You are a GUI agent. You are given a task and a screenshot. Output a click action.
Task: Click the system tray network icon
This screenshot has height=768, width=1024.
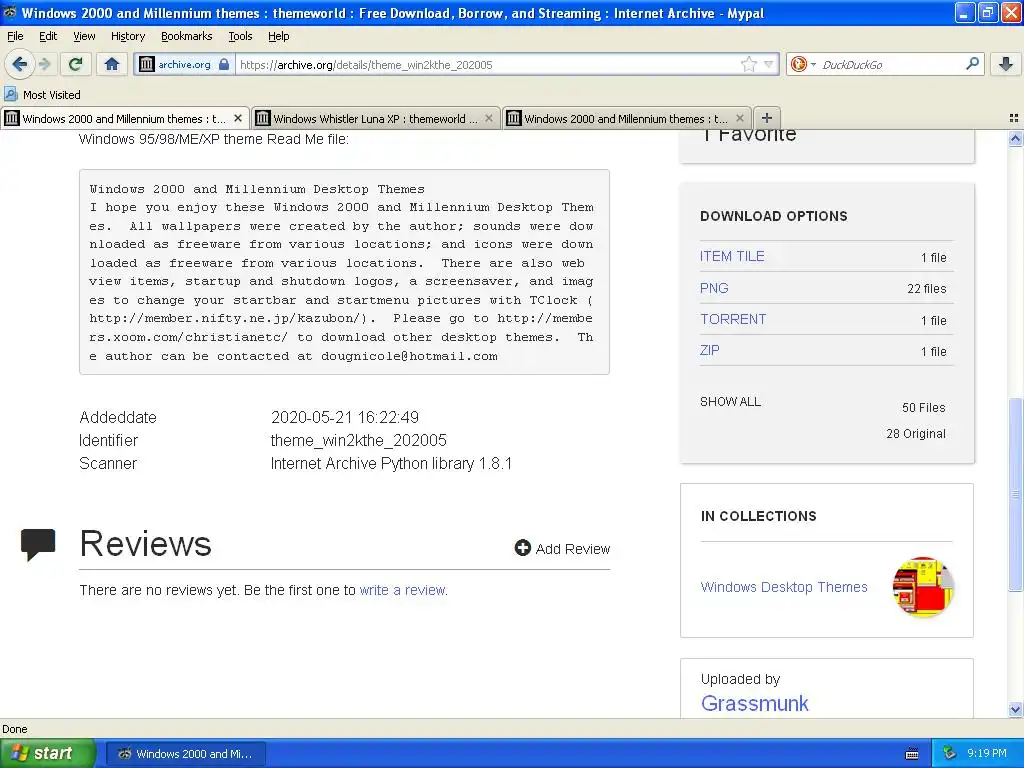click(x=950, y=754)
